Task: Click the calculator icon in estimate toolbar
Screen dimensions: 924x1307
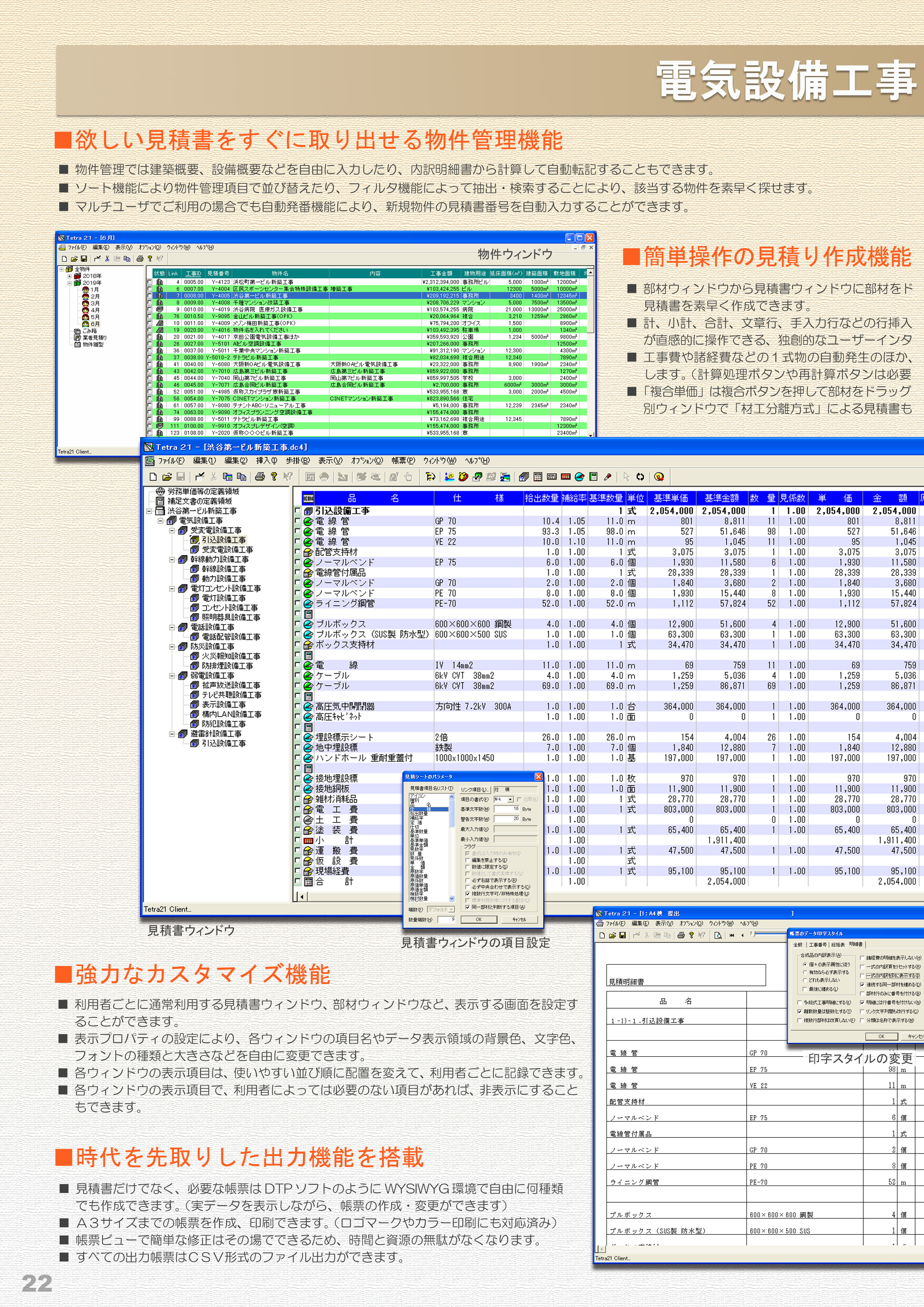Action: (537, 477)
